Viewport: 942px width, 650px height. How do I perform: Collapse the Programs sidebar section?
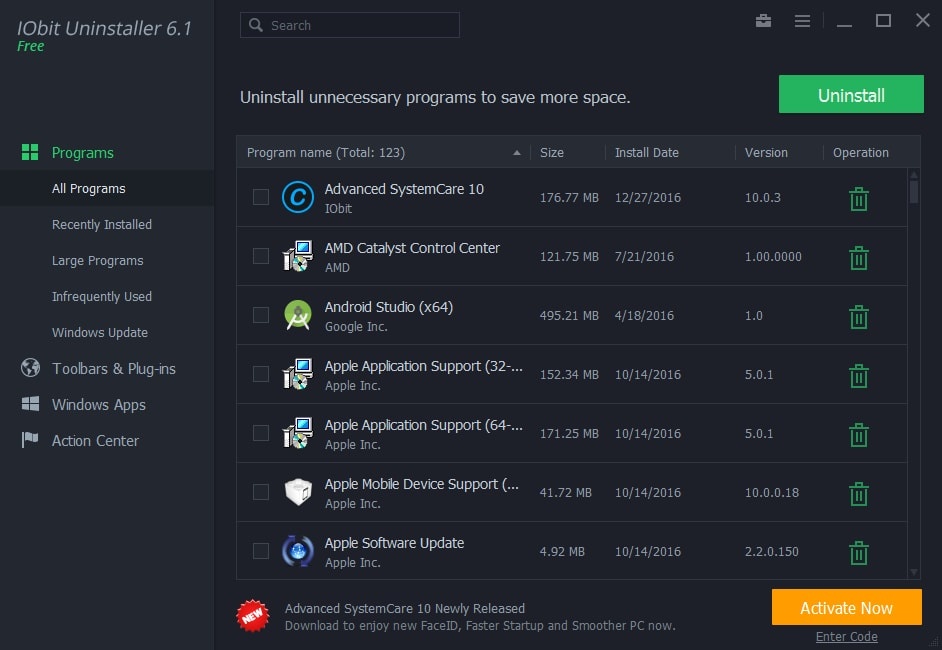click(x=82, y=153)
